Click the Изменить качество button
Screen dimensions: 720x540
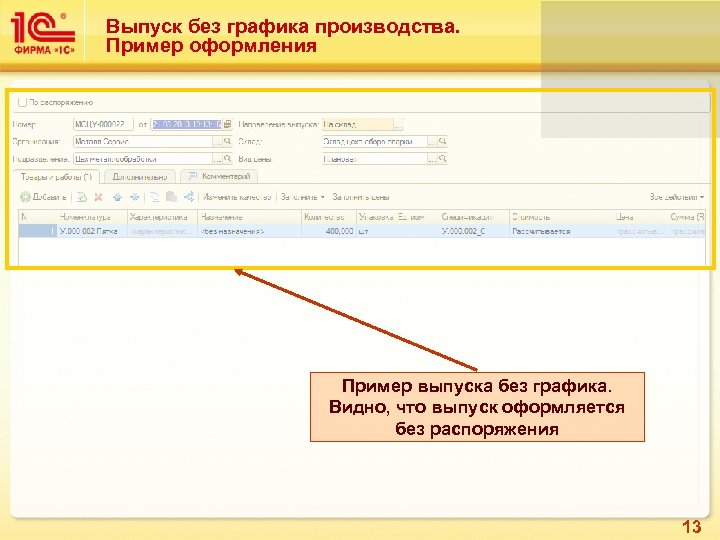pos(237,197)
